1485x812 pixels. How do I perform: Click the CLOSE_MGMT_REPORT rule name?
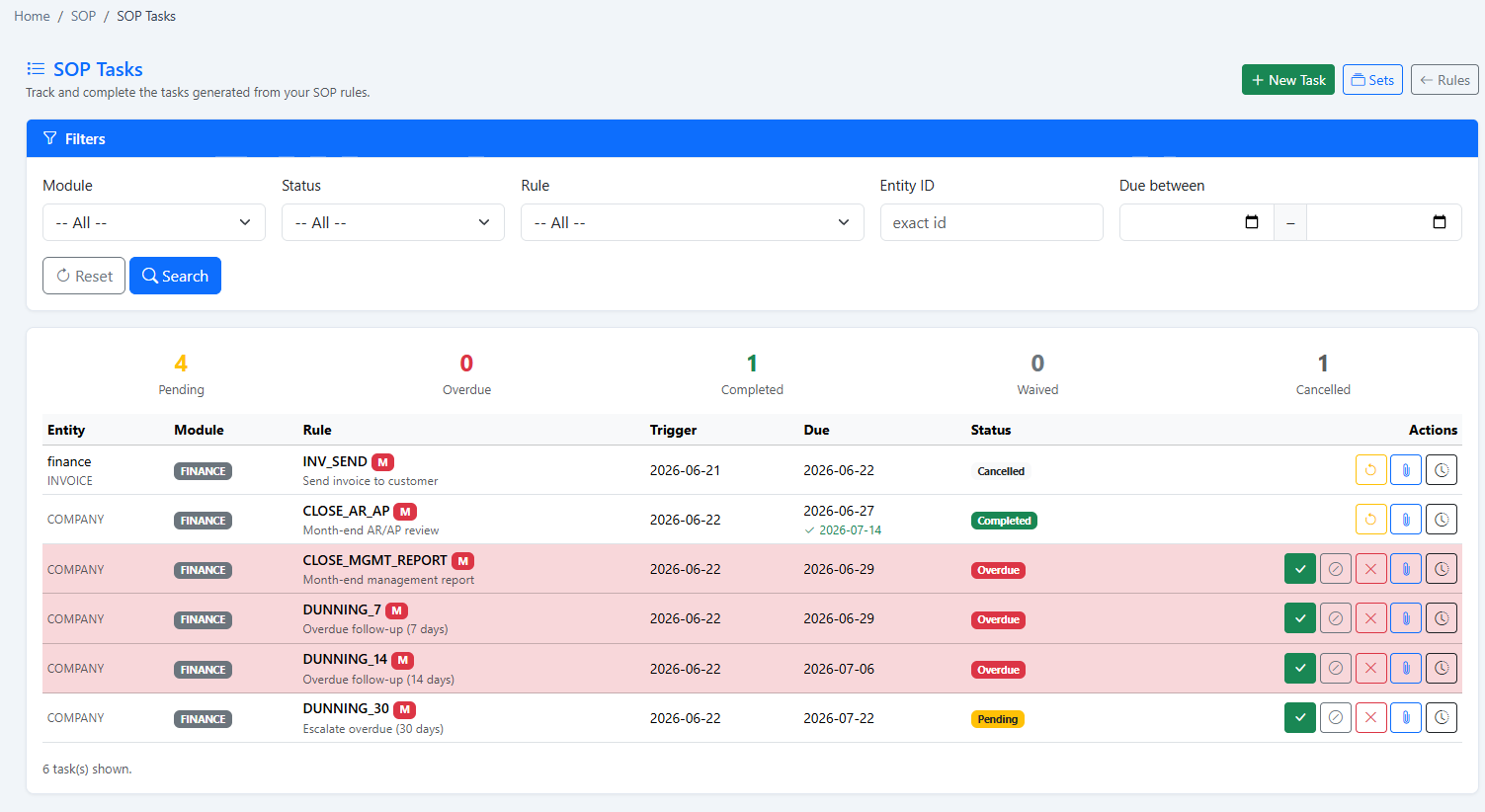[374, 560]
